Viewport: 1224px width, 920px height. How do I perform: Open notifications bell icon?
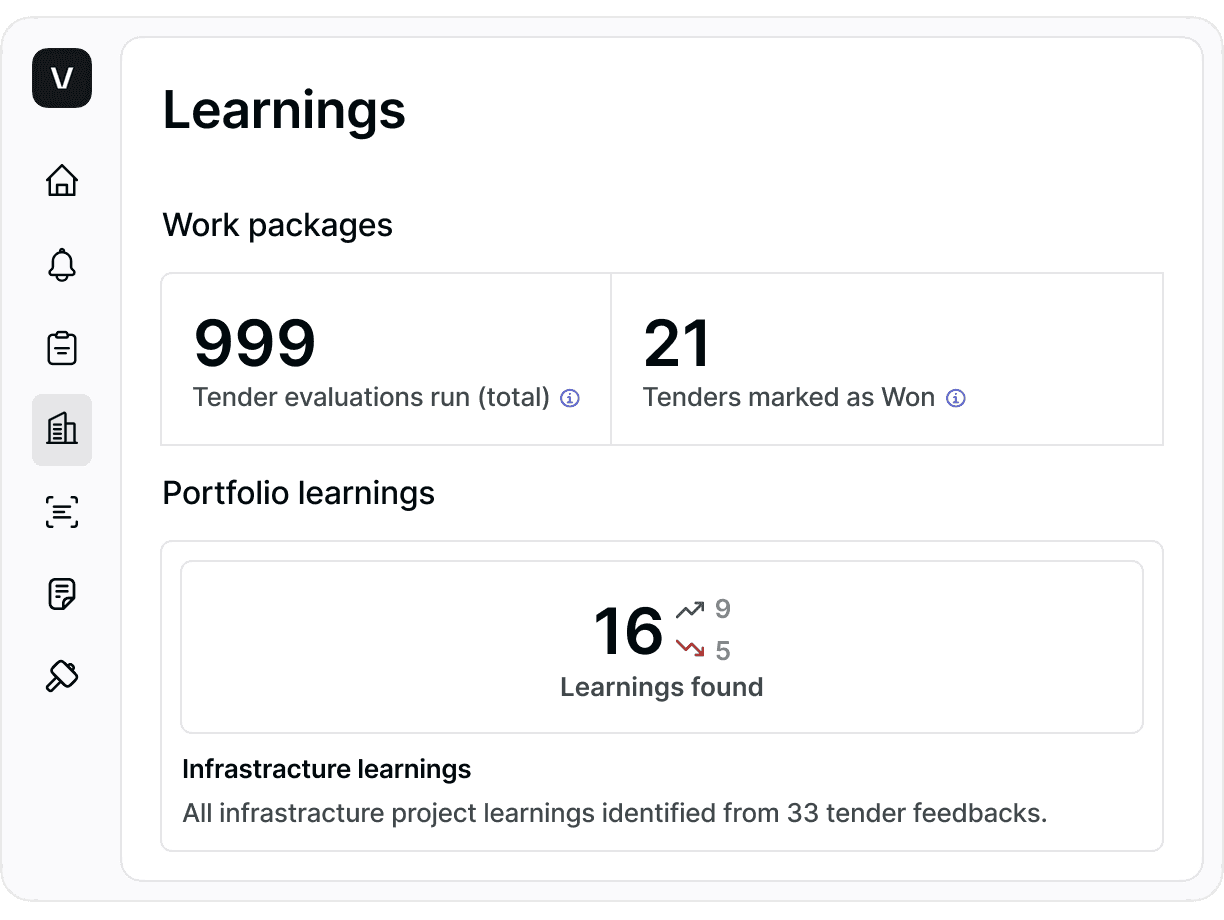(x=62, y=264)
